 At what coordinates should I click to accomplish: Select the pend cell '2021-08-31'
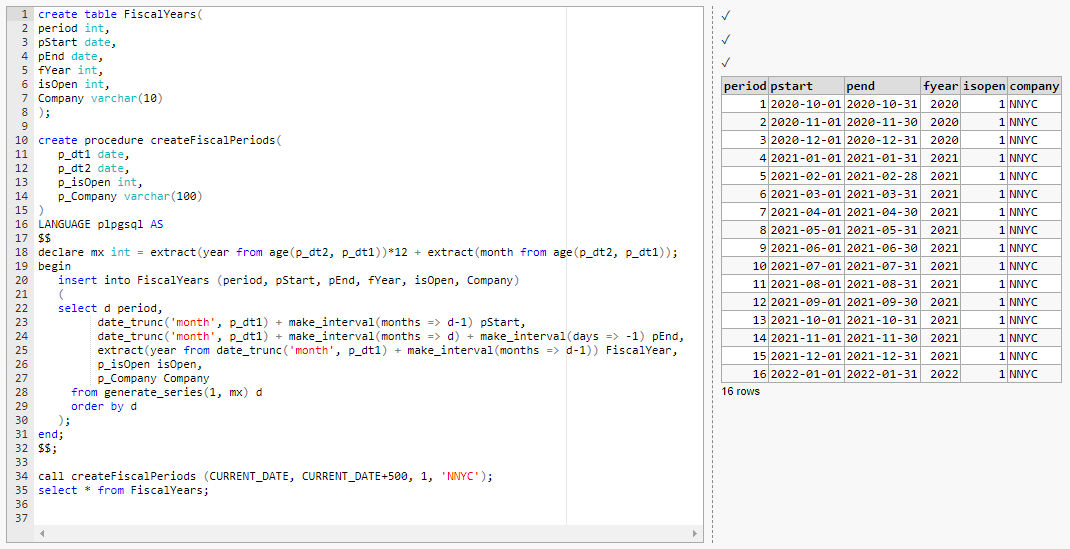(882, 284)
